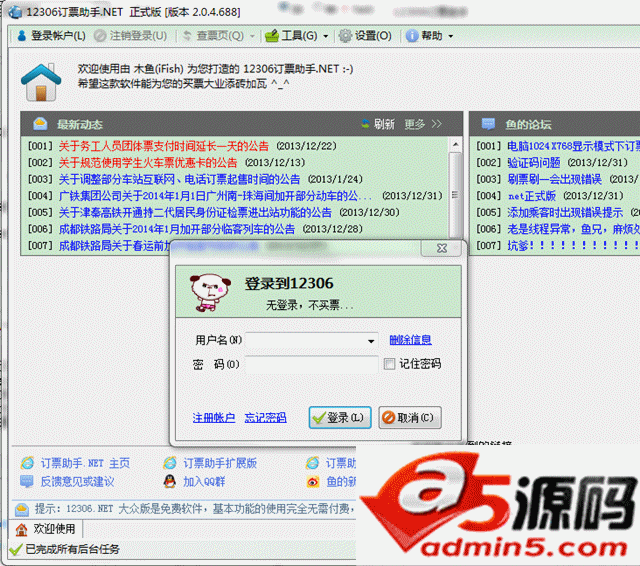Screen dimensions: 640x566
Task: Click the 注销登录(U) toolbar item
Action: pos(130,36)
